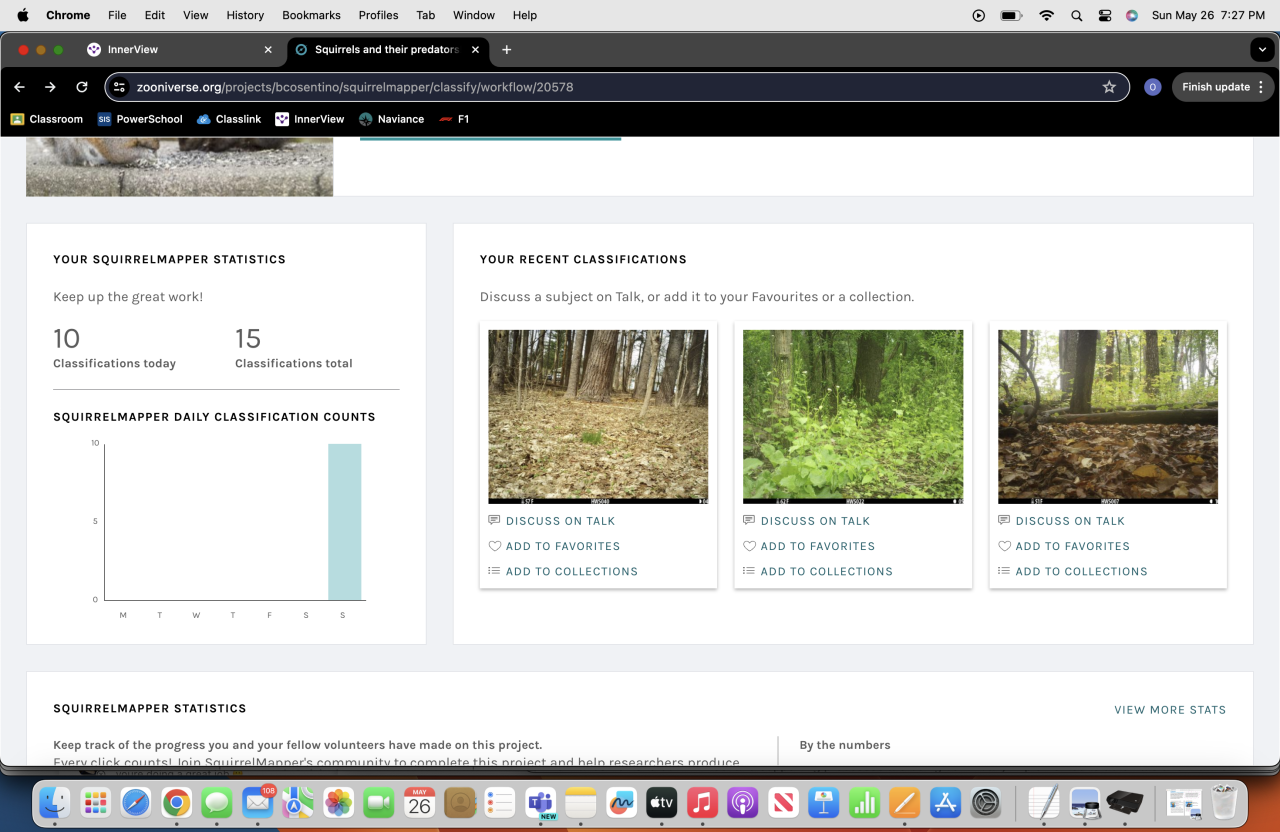This screenshot has width=1280, height=832.
Task: Open Launchpad from the dock
Action: pyautogui.click(x=95, y=802)
